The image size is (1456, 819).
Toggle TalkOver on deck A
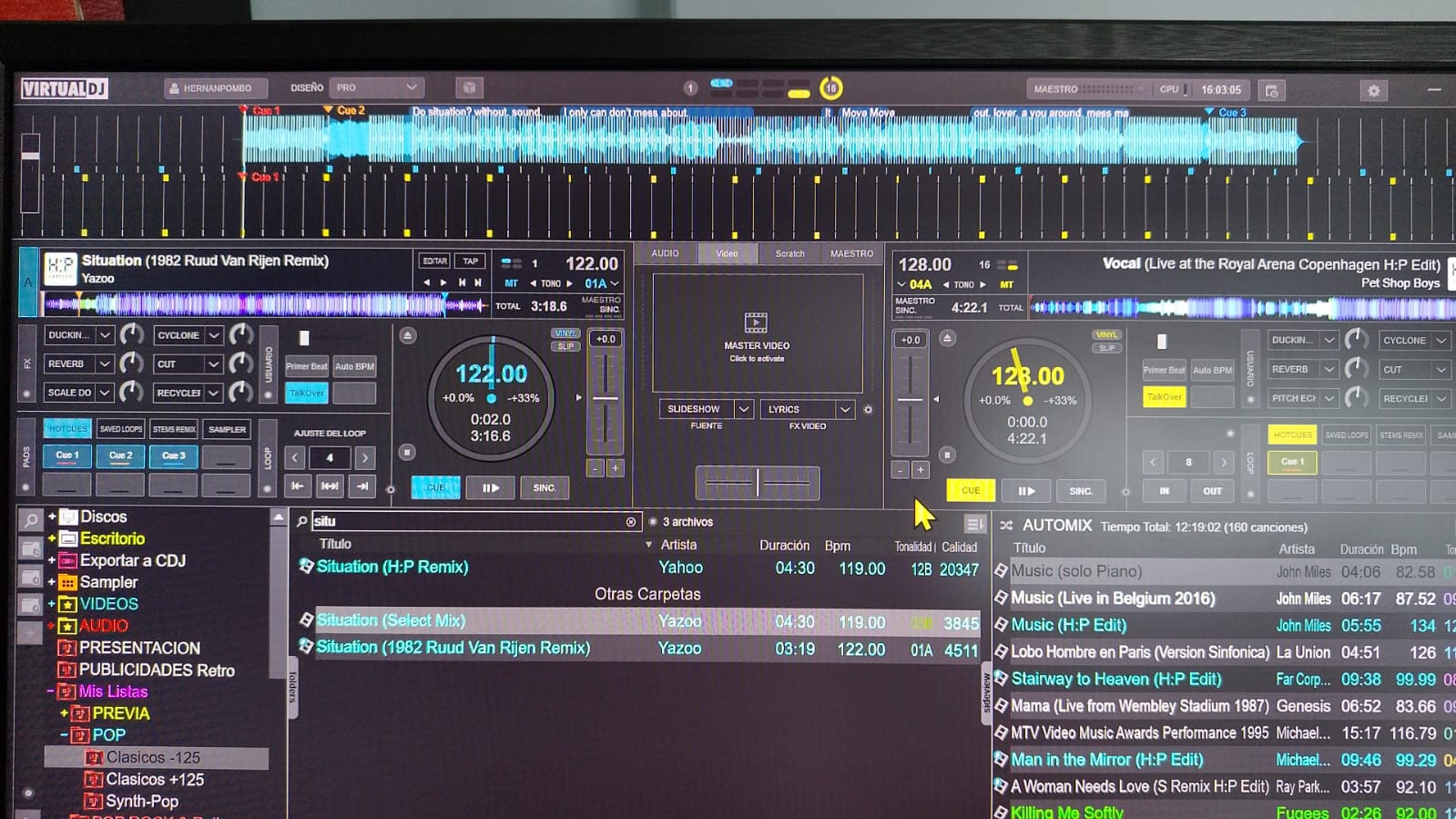point(306,393)
